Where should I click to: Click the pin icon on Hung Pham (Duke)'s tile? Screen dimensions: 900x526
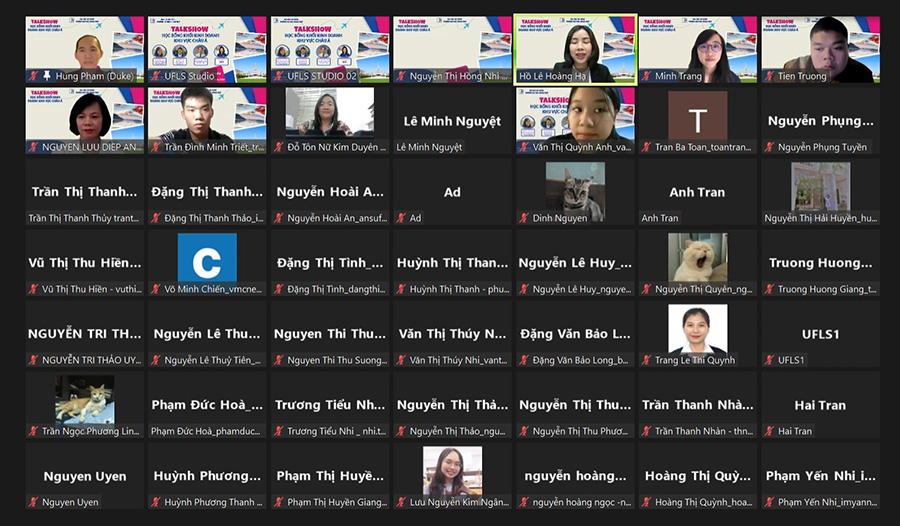(35, 76)
